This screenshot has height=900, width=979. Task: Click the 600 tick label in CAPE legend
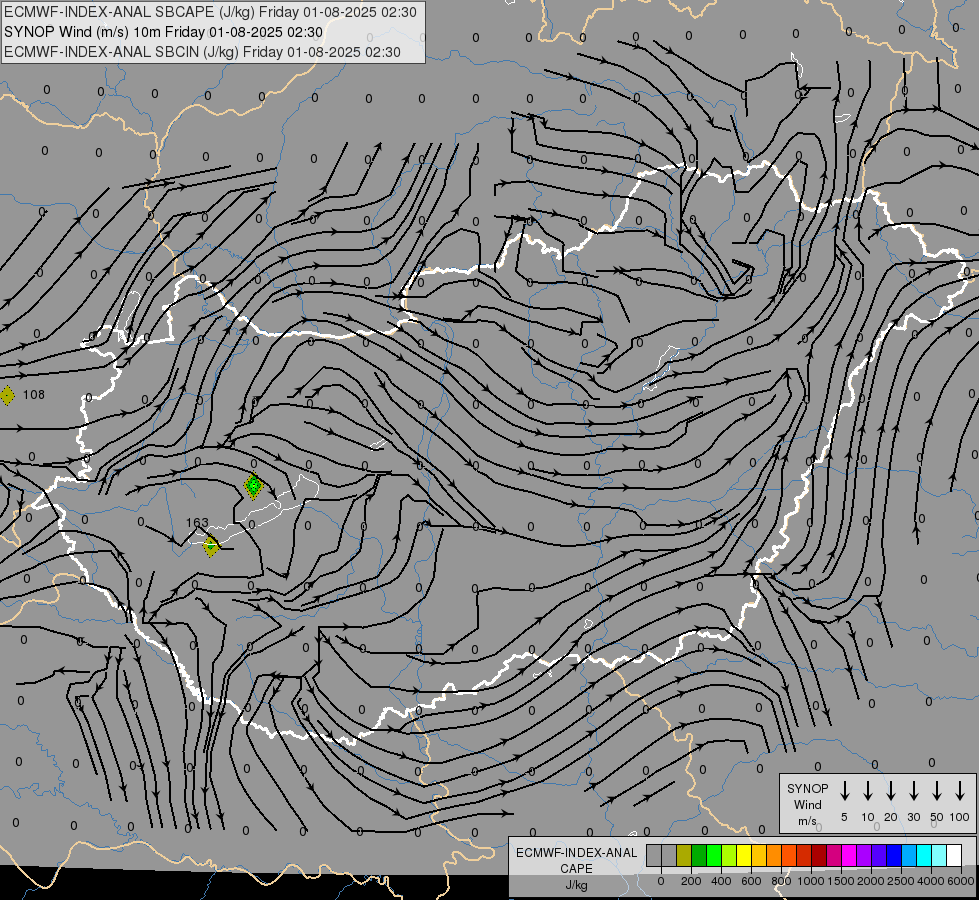751,881
